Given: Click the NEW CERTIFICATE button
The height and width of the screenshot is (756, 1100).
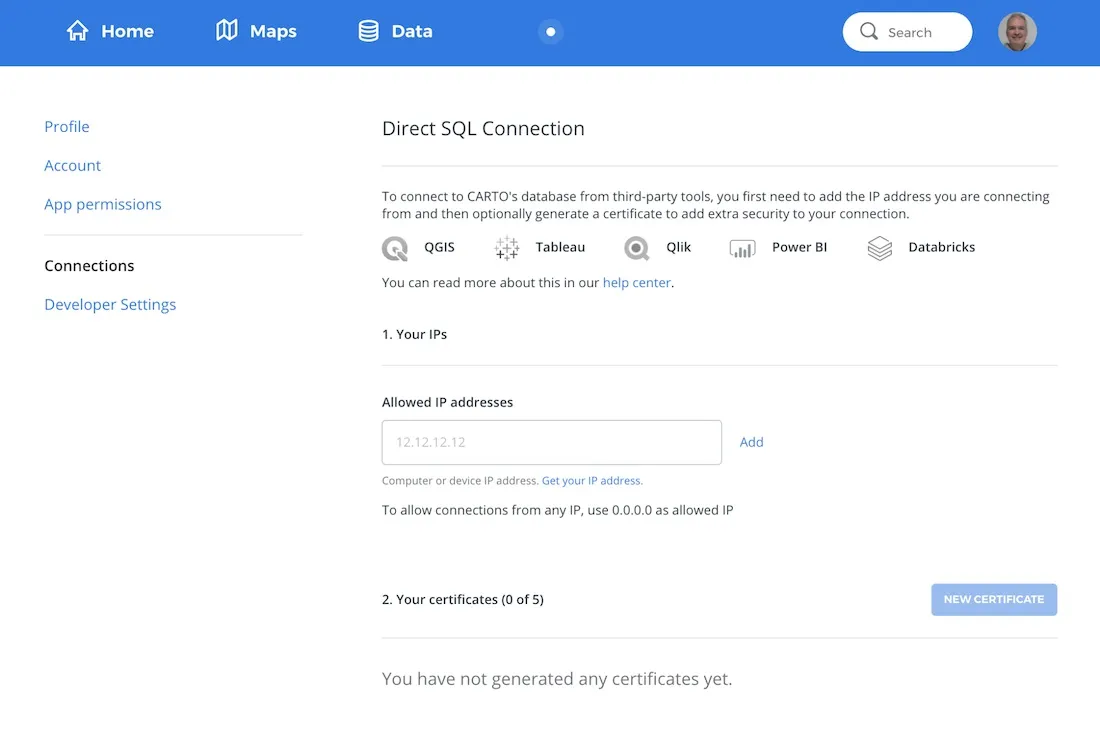Looking at the screenshot, I should tap(994, 599).
